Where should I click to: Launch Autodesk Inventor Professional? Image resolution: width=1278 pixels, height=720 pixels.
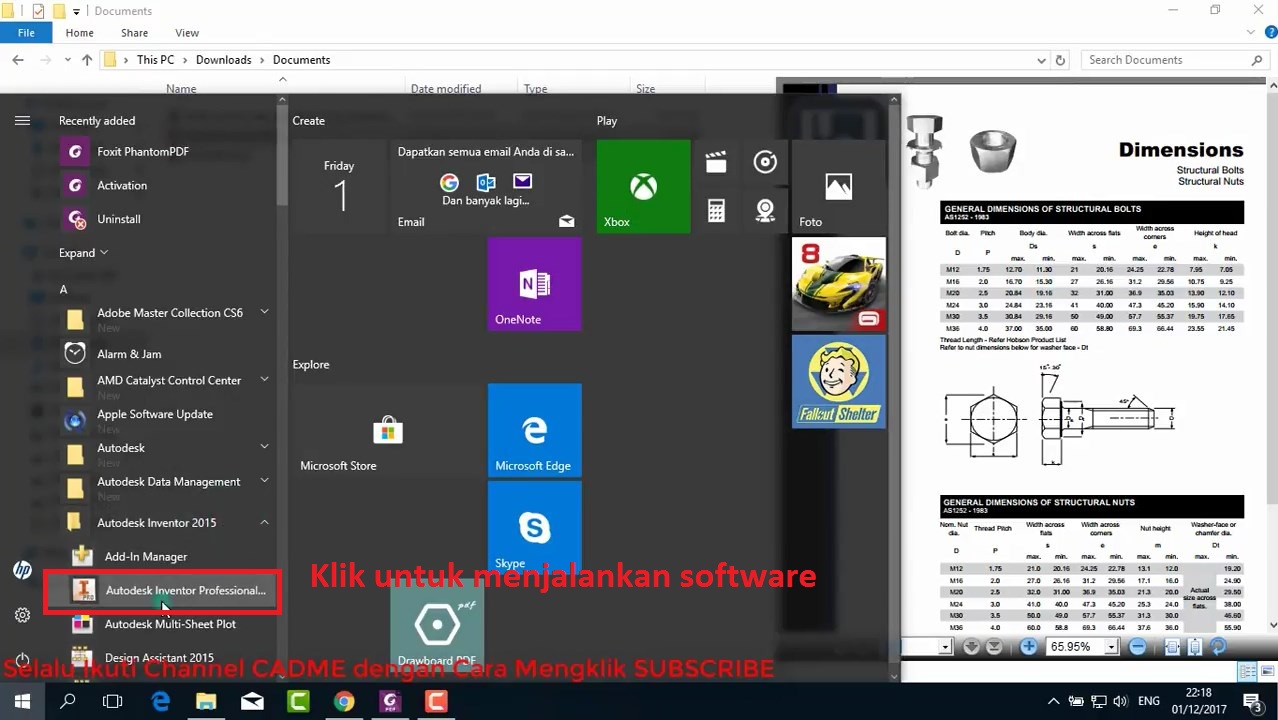pyautogui.click(x=186, y=590)
